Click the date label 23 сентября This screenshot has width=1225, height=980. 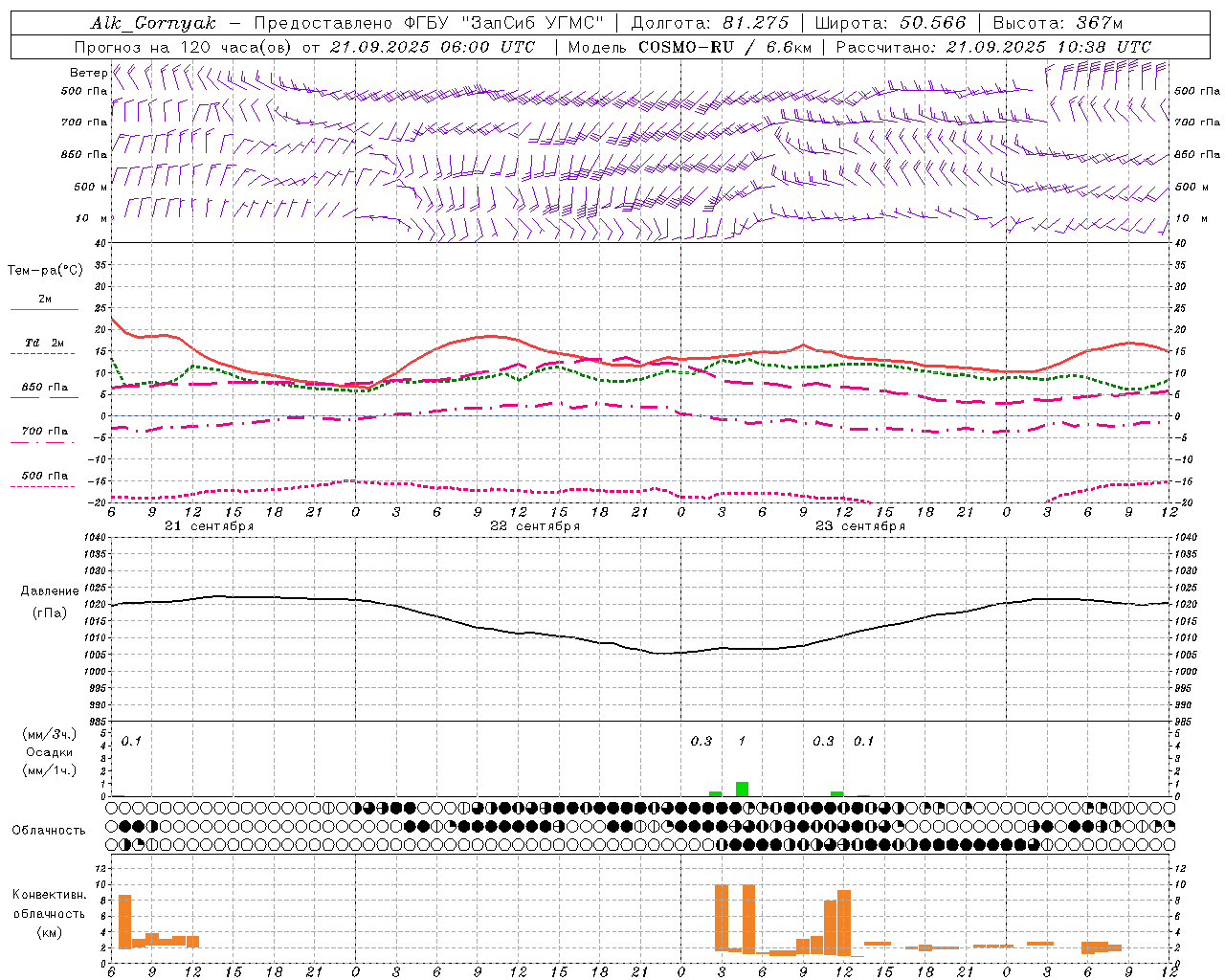click(x=860, y=526)
